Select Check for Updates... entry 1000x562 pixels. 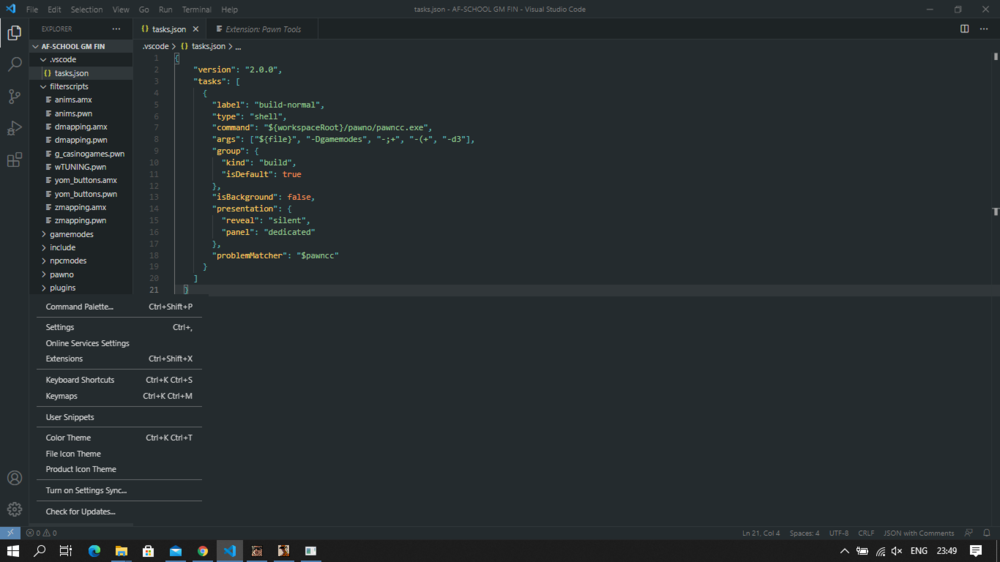pyautogui.click(x=119, y=512)
